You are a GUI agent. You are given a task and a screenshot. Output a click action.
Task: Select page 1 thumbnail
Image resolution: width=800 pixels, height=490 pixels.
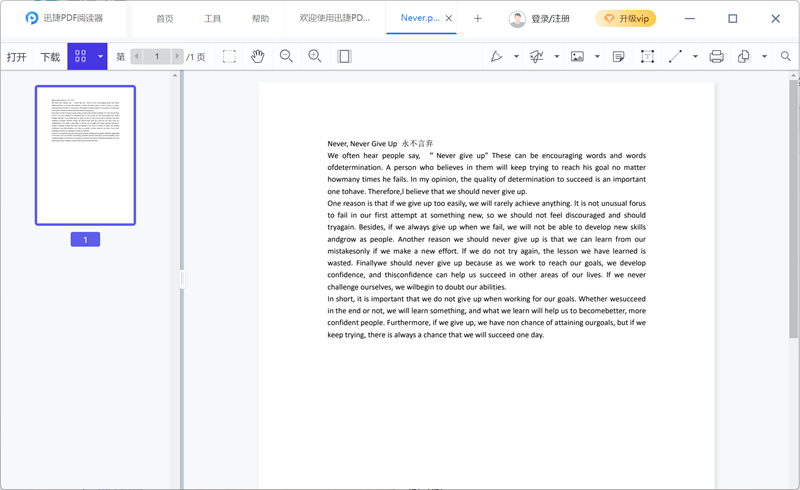85,155
